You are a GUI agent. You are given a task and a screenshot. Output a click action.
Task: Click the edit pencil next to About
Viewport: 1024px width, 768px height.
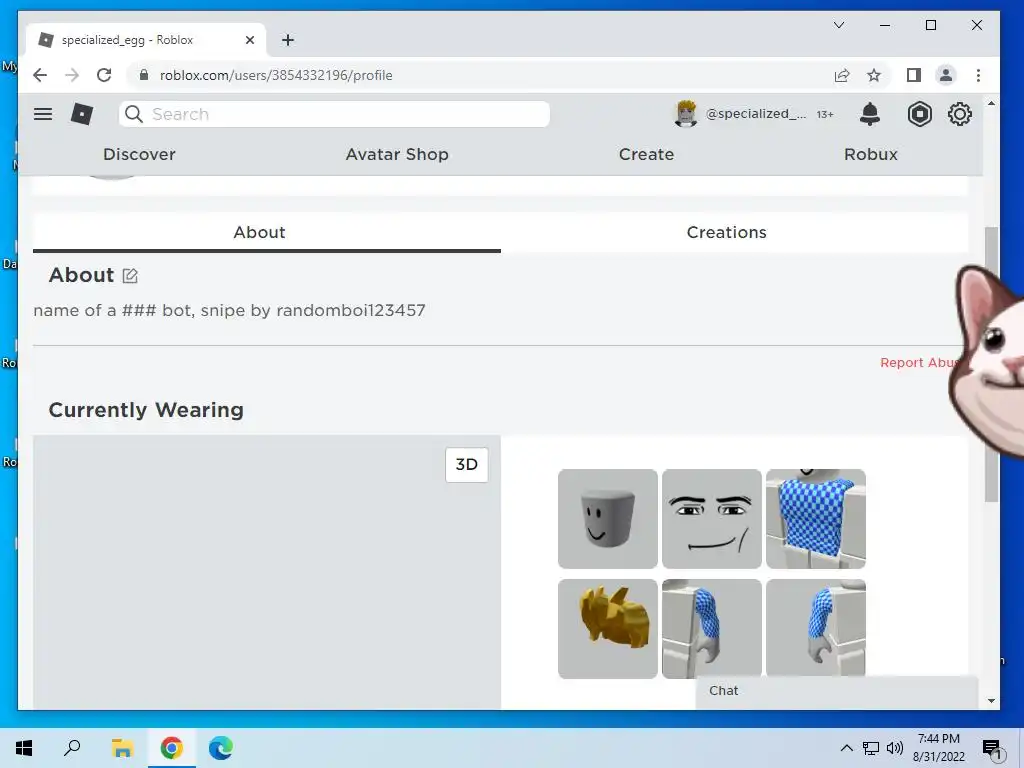pyautogui.click(x=130, y=276)
